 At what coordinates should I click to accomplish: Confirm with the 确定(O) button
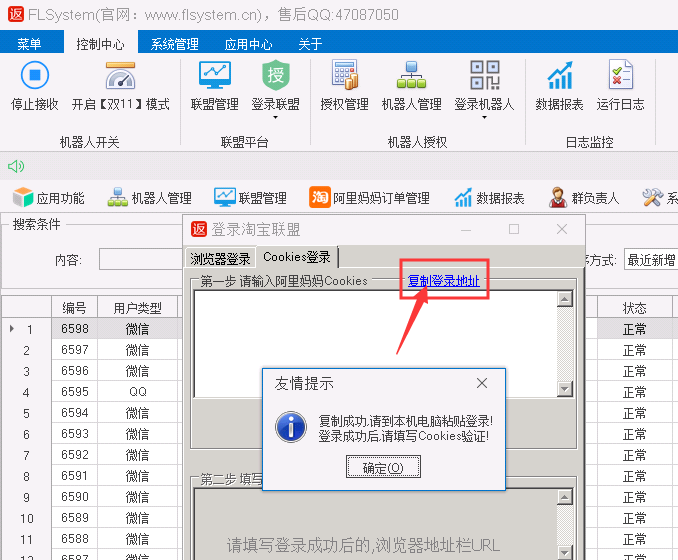point(383,467)
